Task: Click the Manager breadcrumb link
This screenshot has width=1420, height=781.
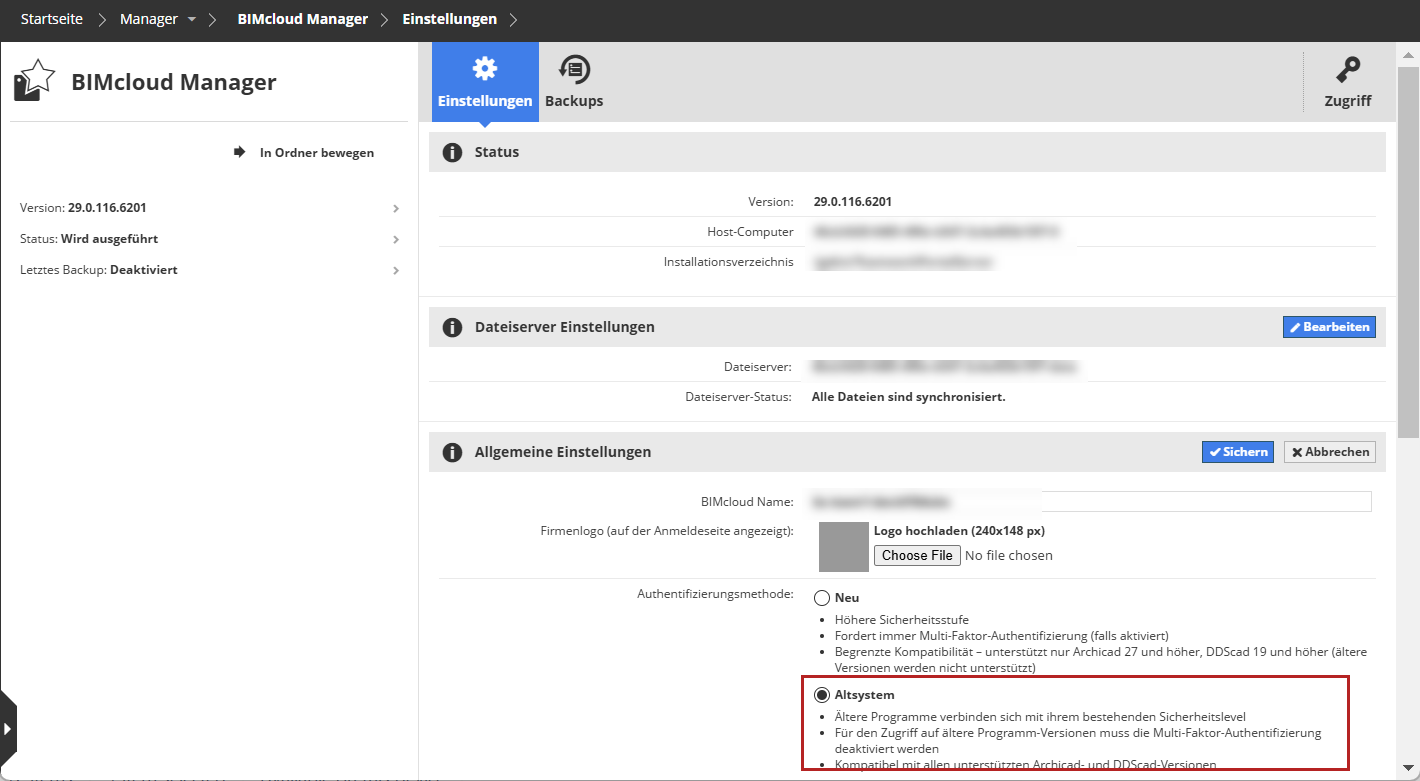Action: pos(149,19)
